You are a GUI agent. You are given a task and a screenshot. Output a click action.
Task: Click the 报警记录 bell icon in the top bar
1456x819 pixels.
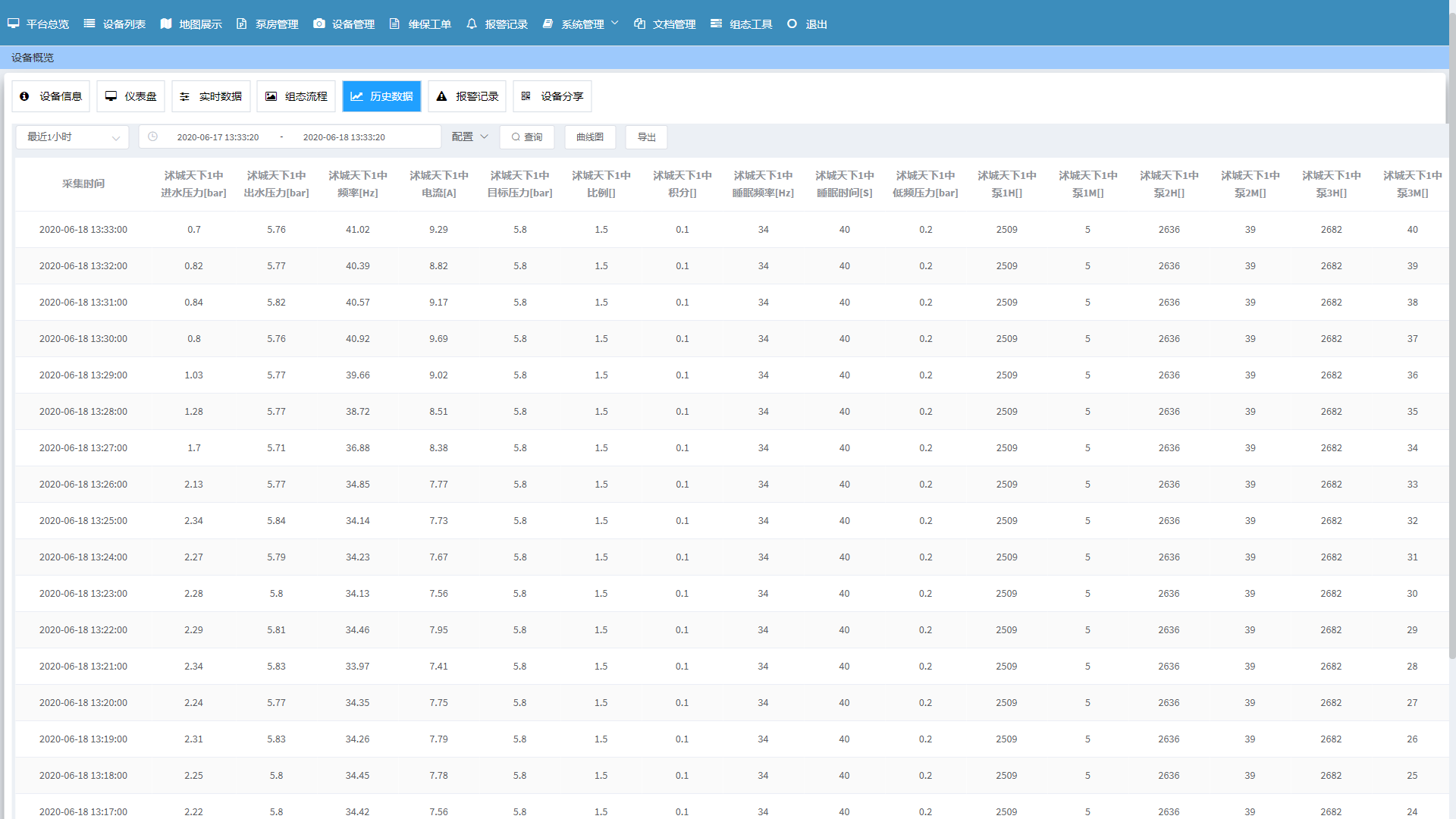(x=472, y=24)
